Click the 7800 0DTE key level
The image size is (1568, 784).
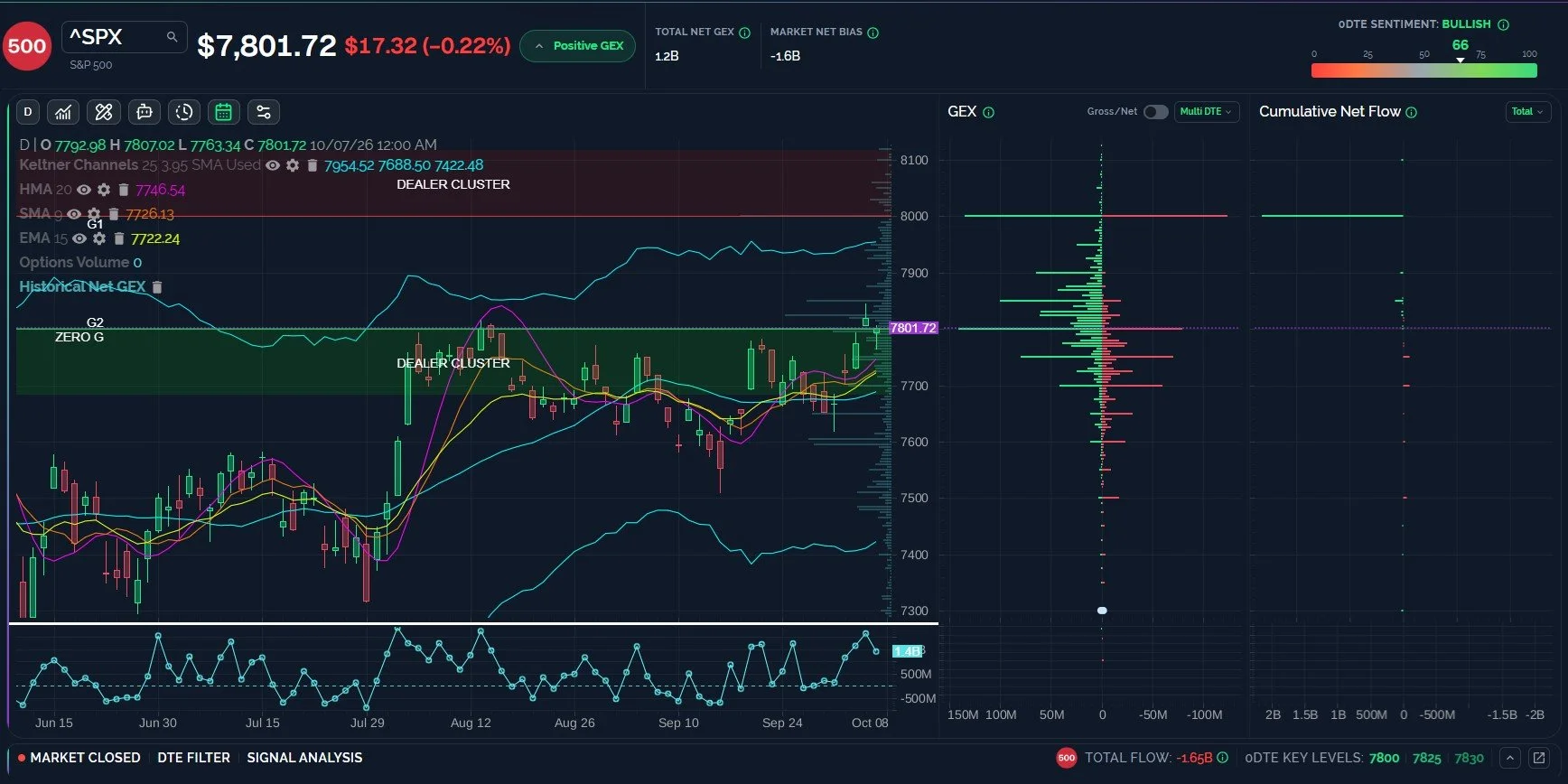[1384, 758]
